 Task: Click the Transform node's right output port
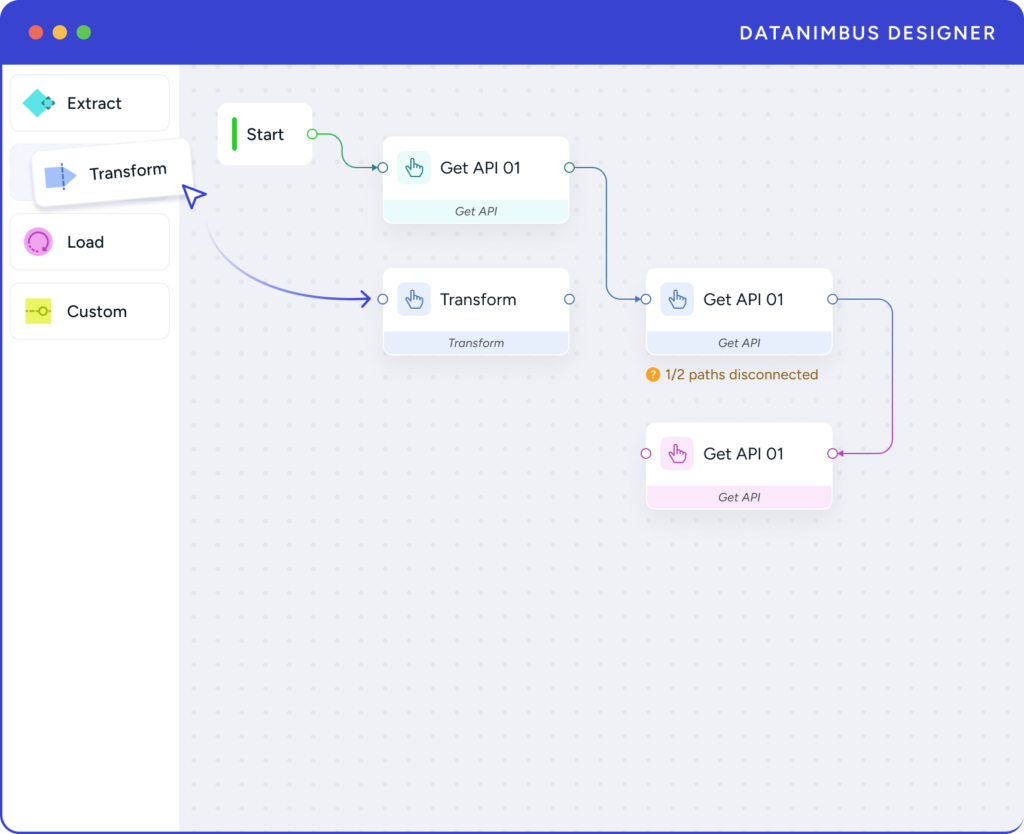pyautogui.click(x=569, y=299)
